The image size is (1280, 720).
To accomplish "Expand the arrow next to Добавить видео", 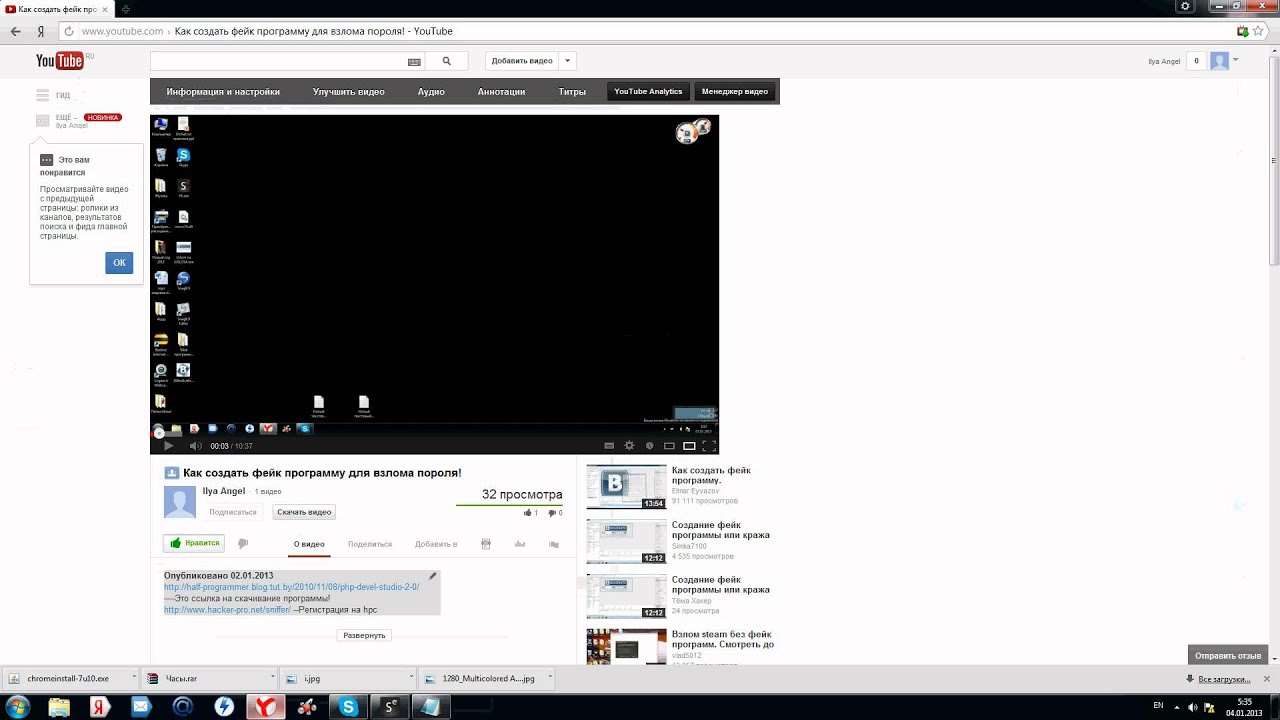I will [x=567, y=61].
